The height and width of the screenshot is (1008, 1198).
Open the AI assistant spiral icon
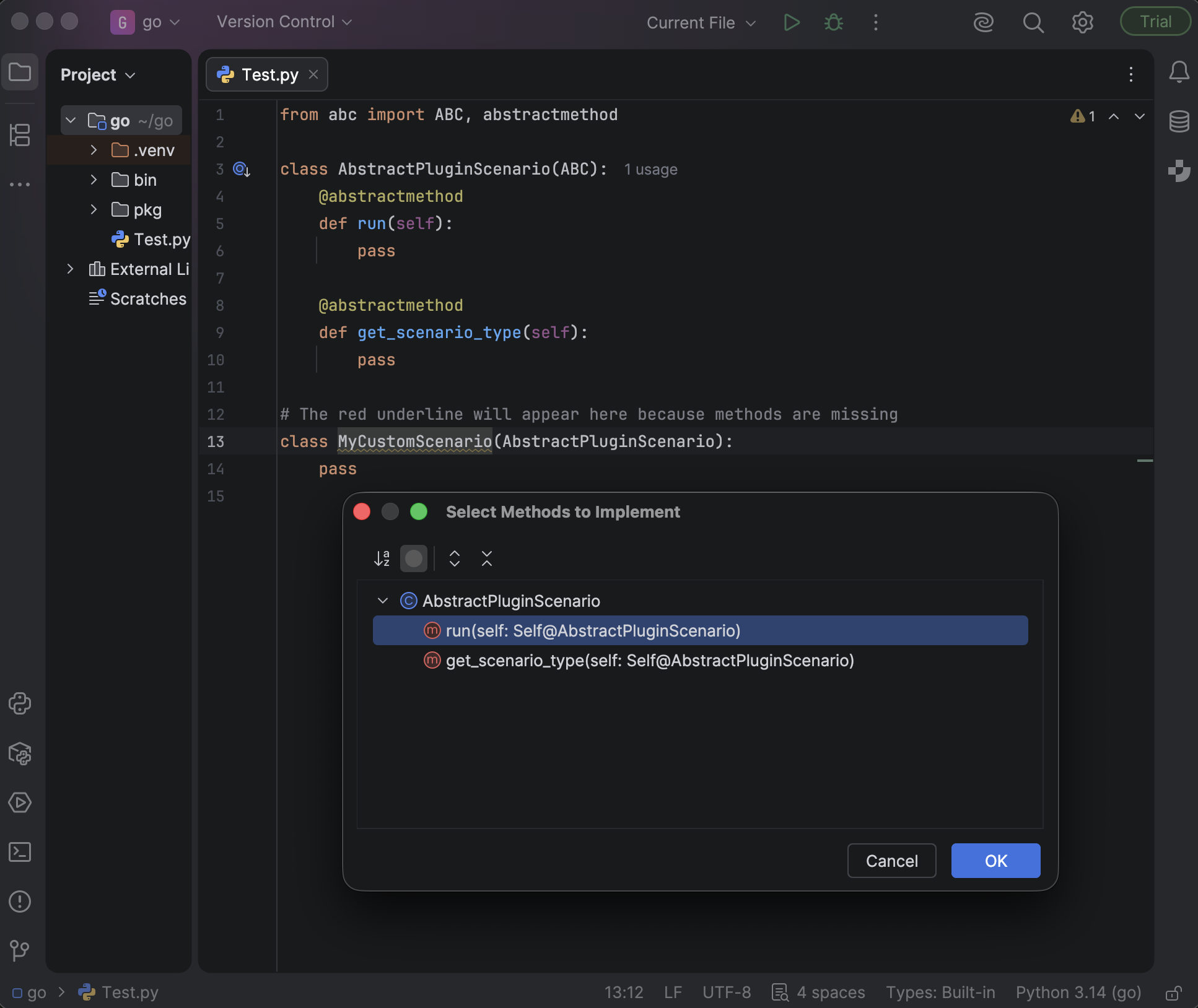tap(983, 23)
